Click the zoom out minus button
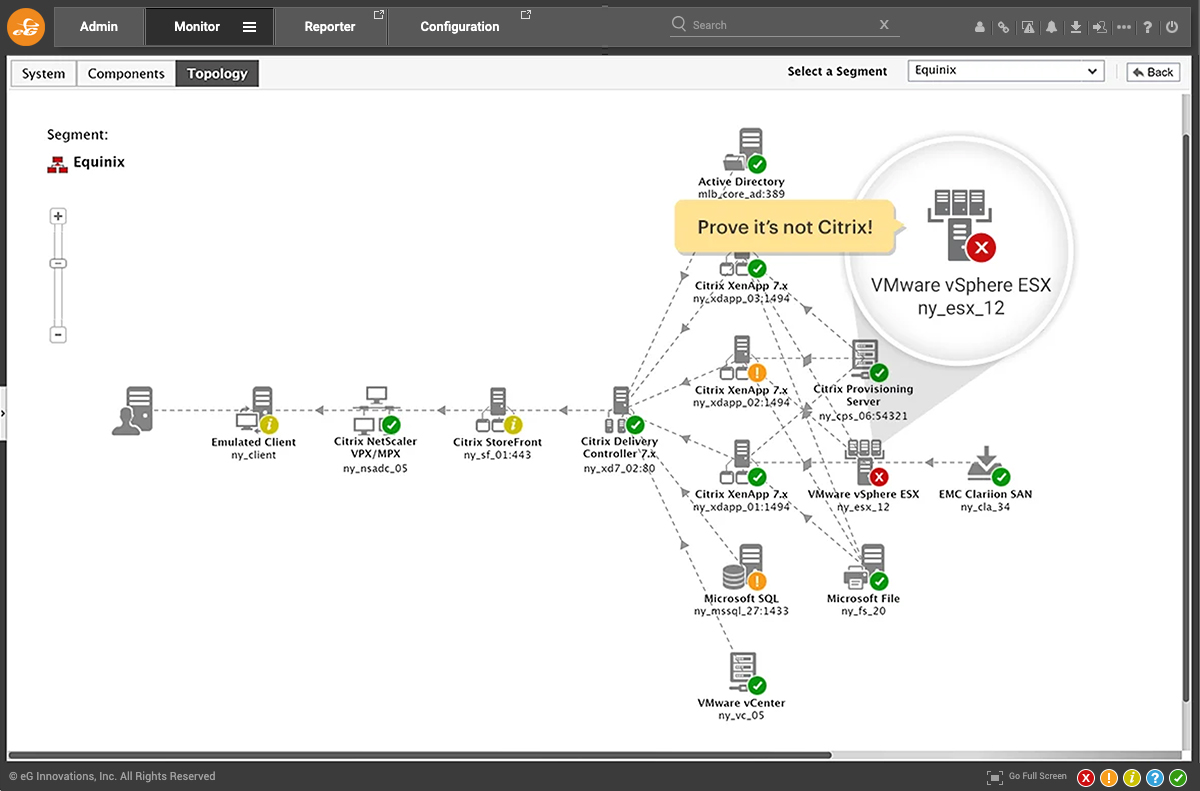This screenshot has width=1200, height=791. click(58, 335)
